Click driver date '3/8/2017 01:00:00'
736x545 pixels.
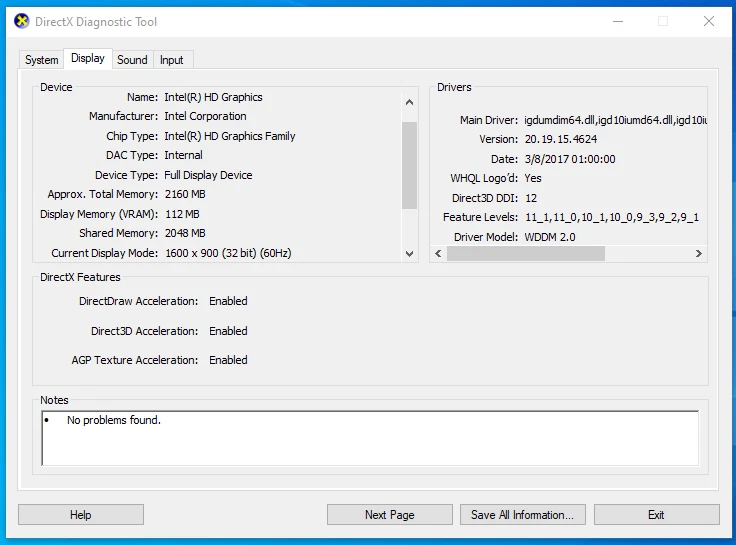click(x=570, y=159)
